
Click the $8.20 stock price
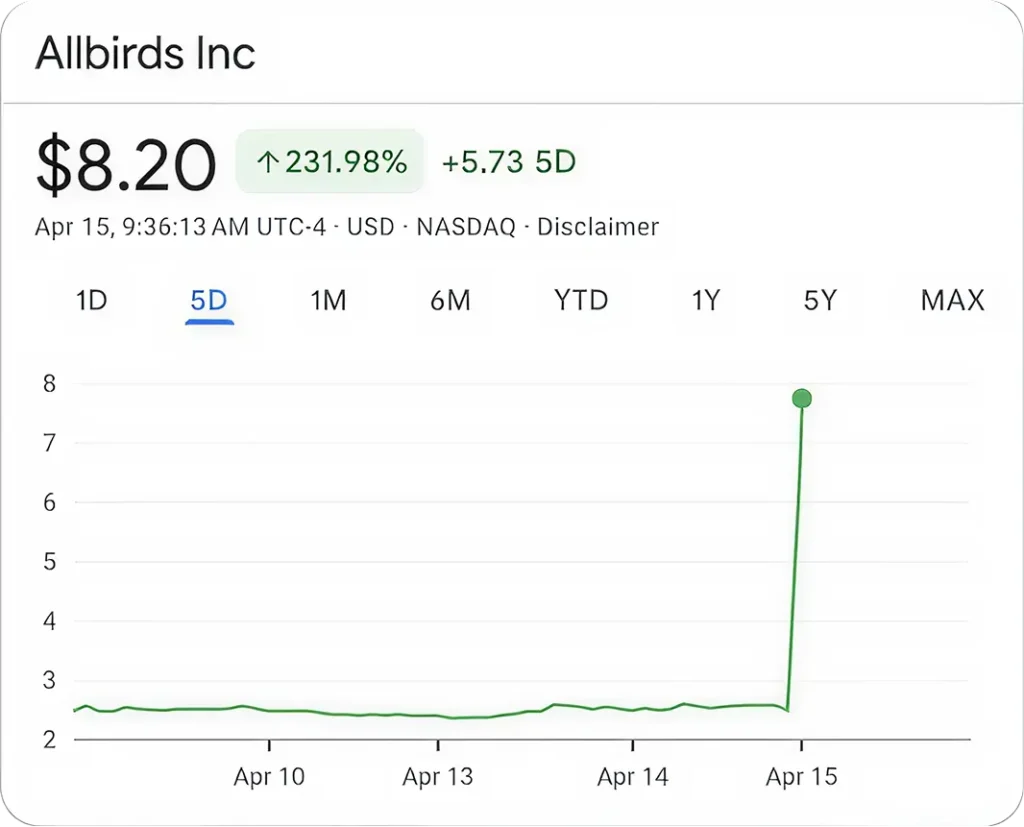[x=126, y=165]
